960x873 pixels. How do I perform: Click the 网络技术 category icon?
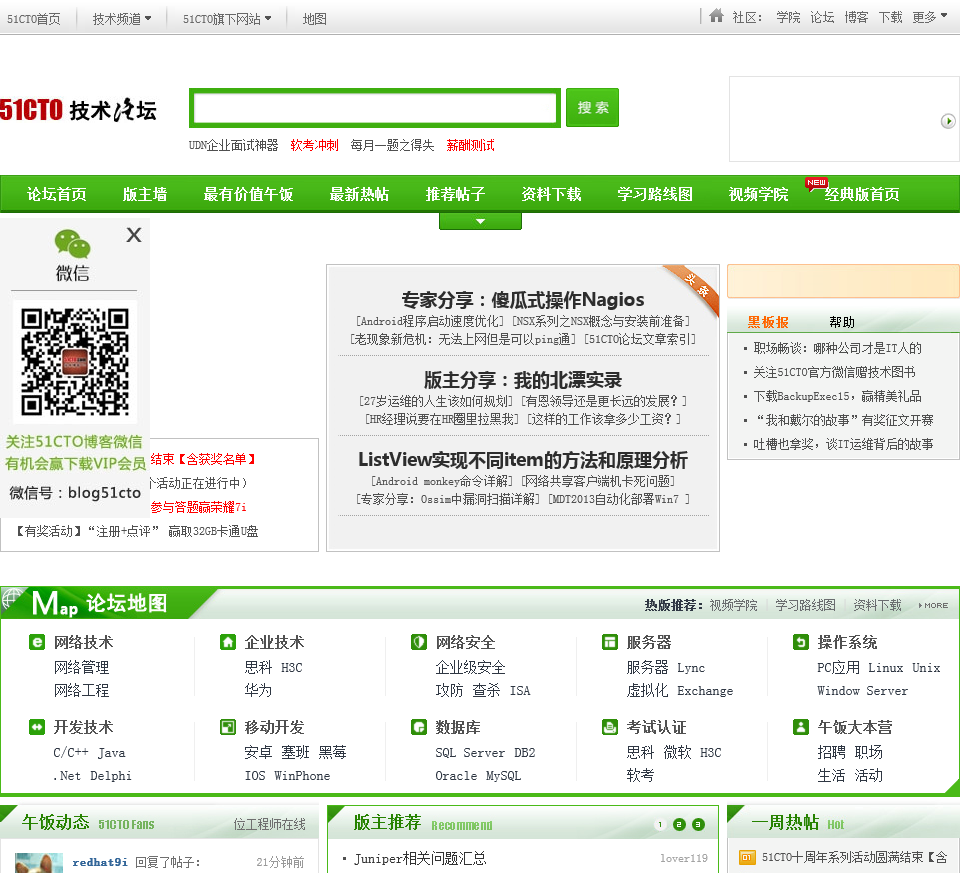point(37,642)
